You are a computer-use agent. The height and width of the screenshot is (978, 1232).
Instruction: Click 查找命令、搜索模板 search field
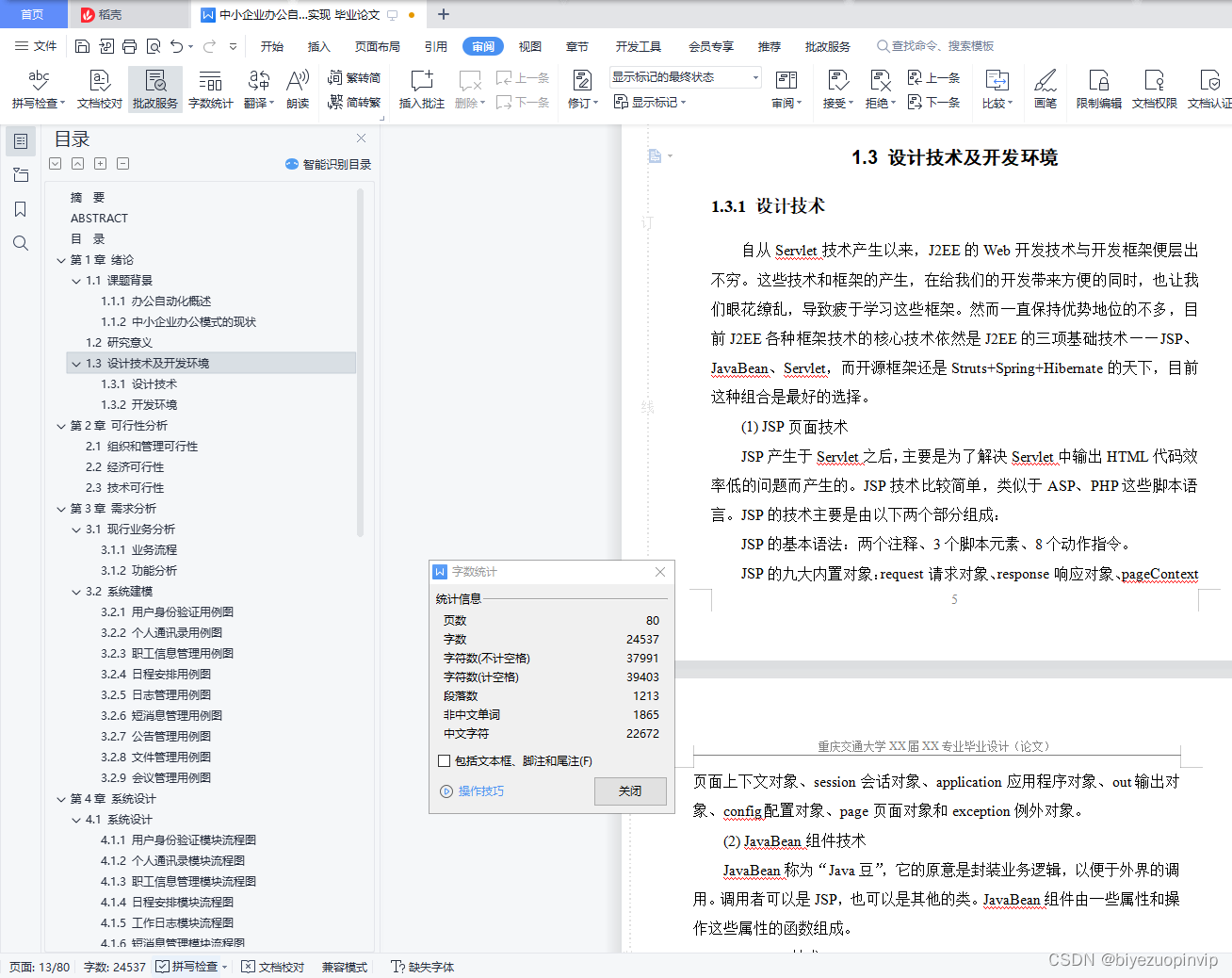[x=935, y=46]
